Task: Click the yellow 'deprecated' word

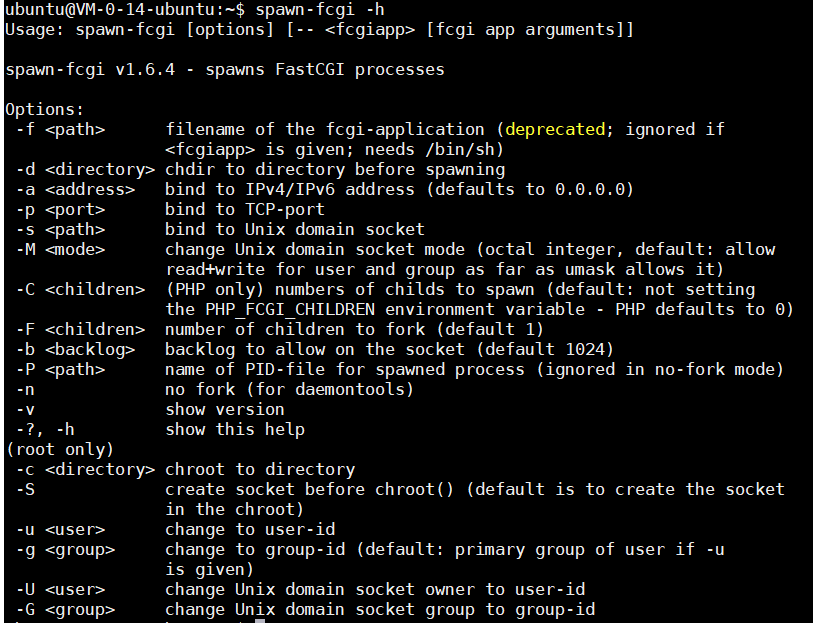Action: tap(555, 129)
